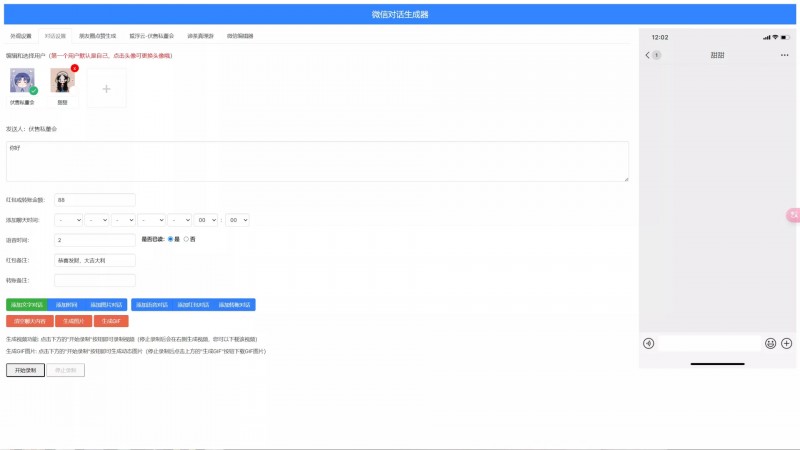
Task: Click the 微信对话生成器 page title
Action: (400, 14)
